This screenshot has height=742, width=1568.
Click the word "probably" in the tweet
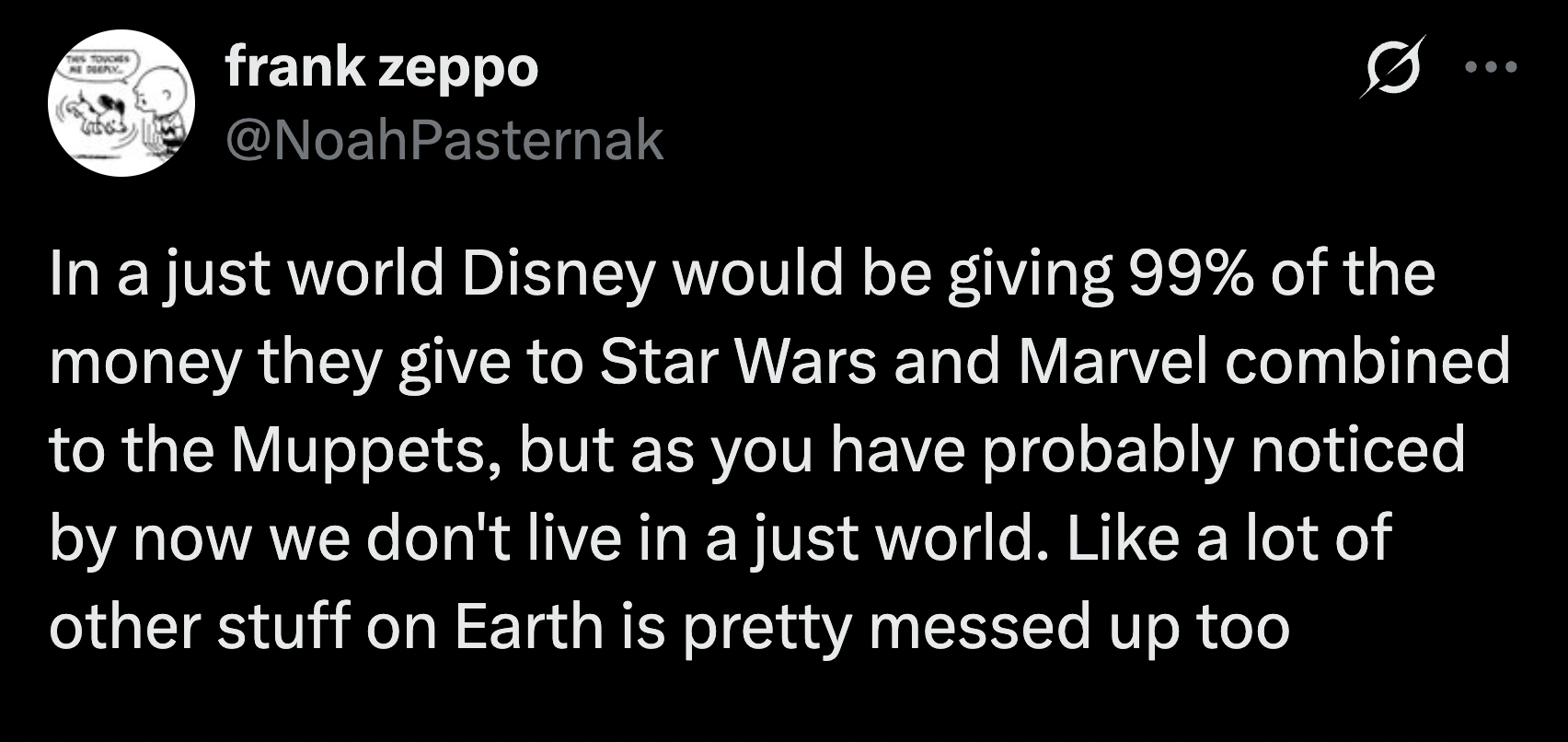click(x=1107, y=451)
